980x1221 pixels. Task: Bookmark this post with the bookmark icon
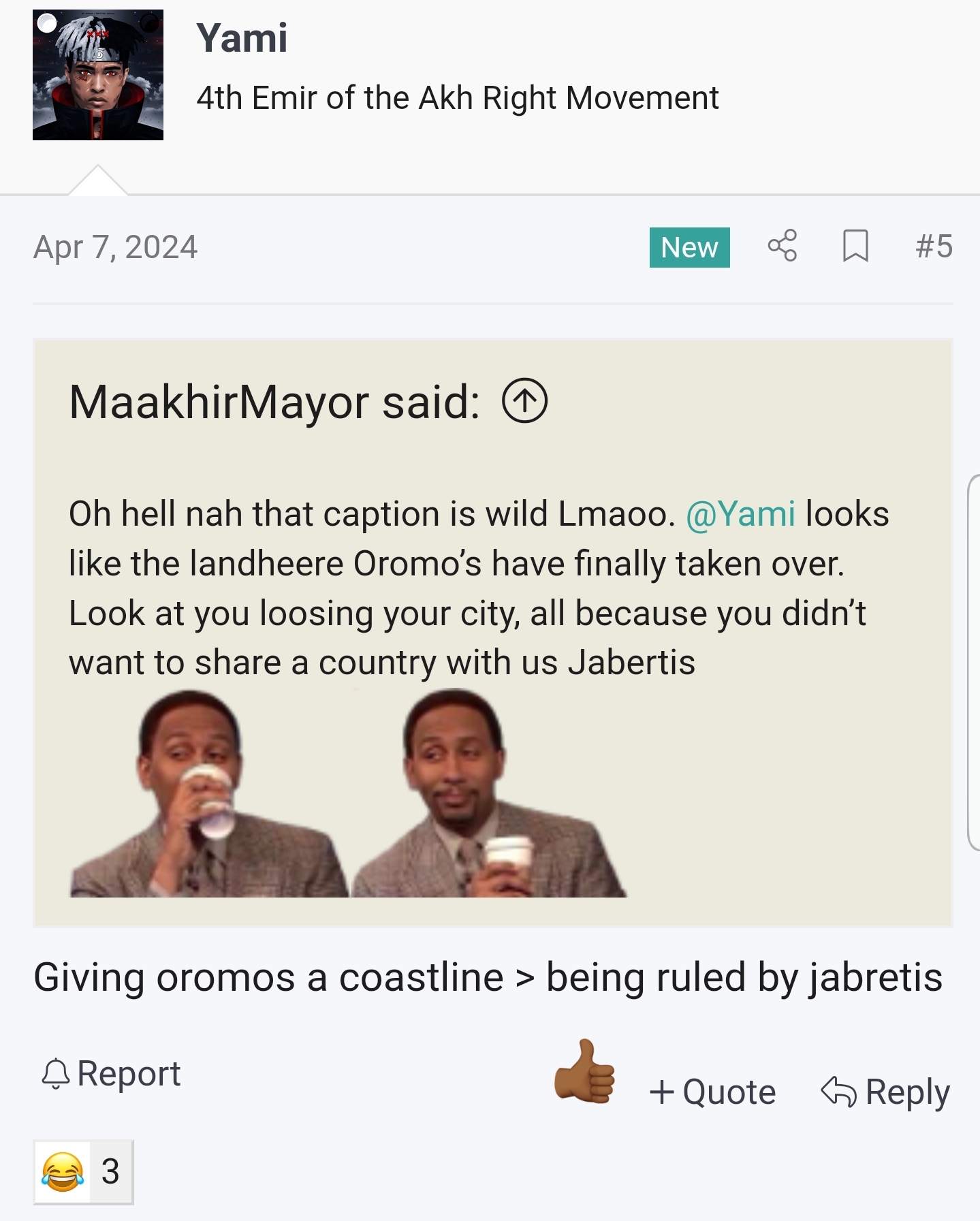(855, 246)
